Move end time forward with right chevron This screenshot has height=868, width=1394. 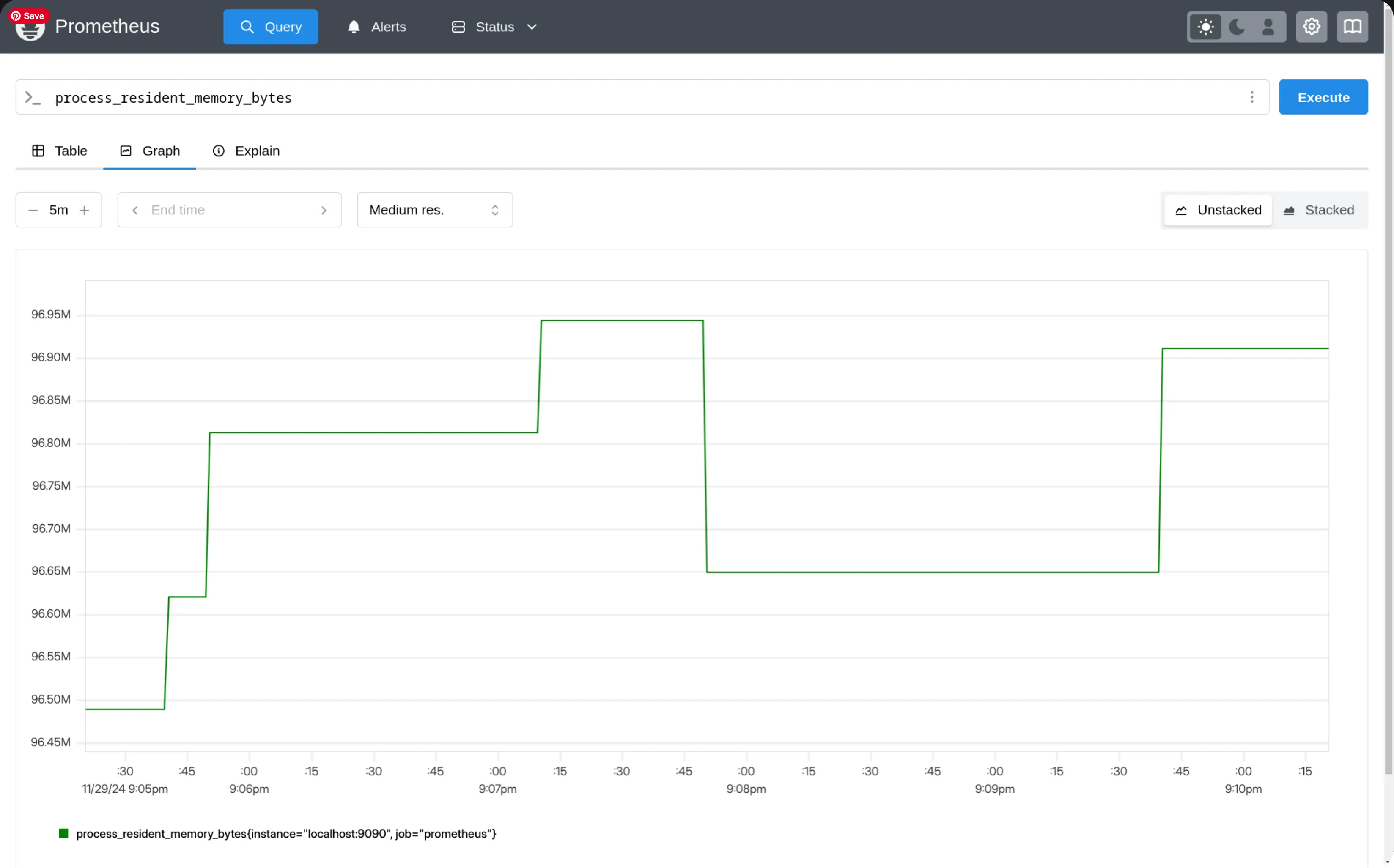pos(324,211)
